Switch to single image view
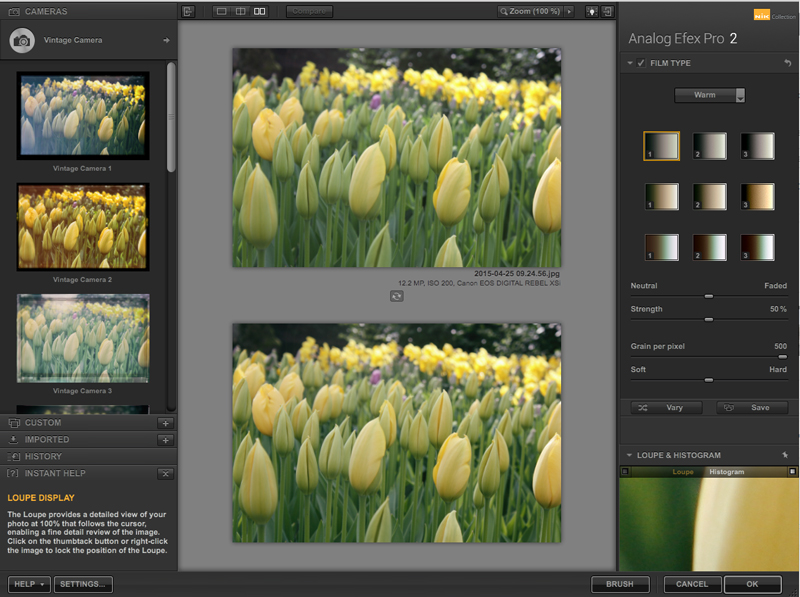The height and width of the screenshot is (597, 800). [221, 11]
